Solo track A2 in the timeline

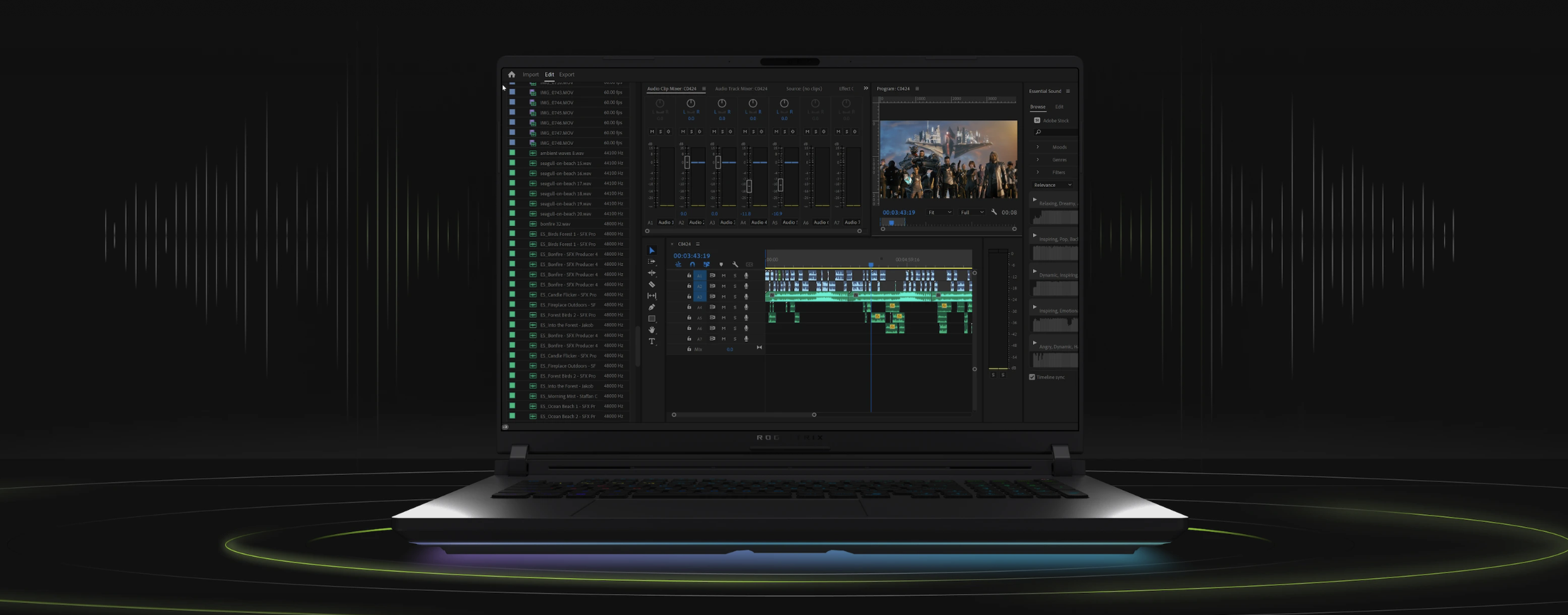click(735, 286)
